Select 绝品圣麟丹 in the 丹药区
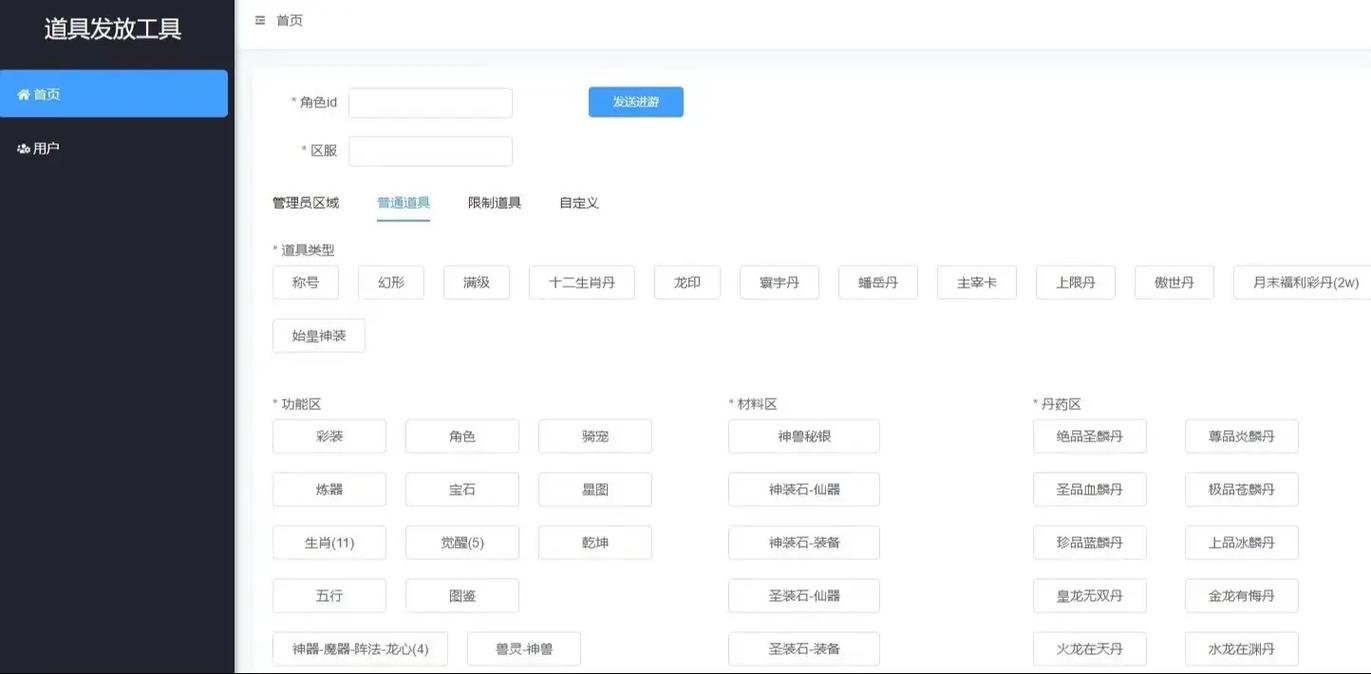 [x=1090, y=436]
